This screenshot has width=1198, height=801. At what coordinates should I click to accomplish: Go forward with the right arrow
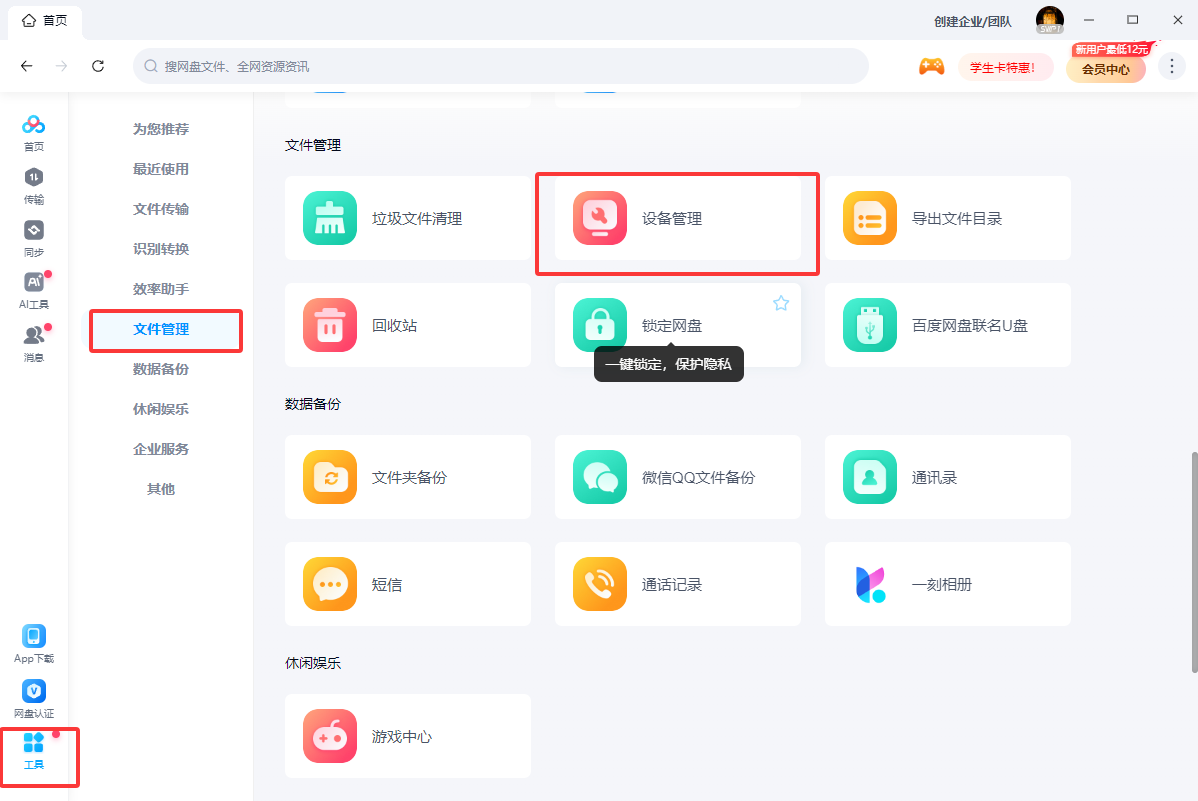click(62, 66)
